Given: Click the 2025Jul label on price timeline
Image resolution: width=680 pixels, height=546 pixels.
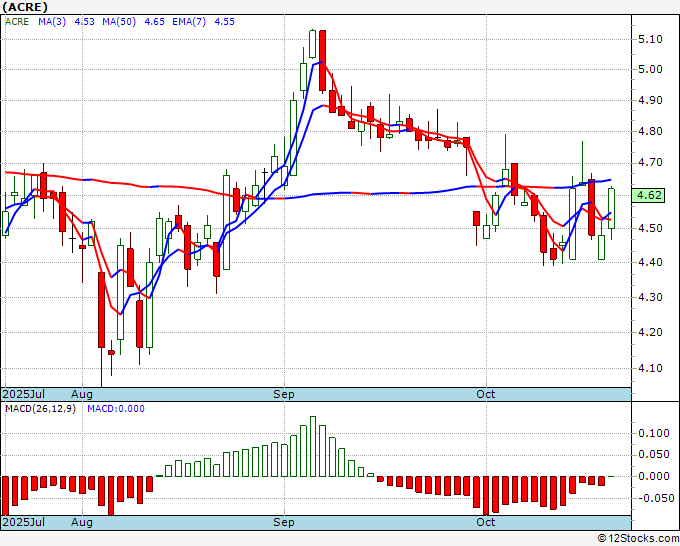Looking at the screenshot, I should 23,394.
